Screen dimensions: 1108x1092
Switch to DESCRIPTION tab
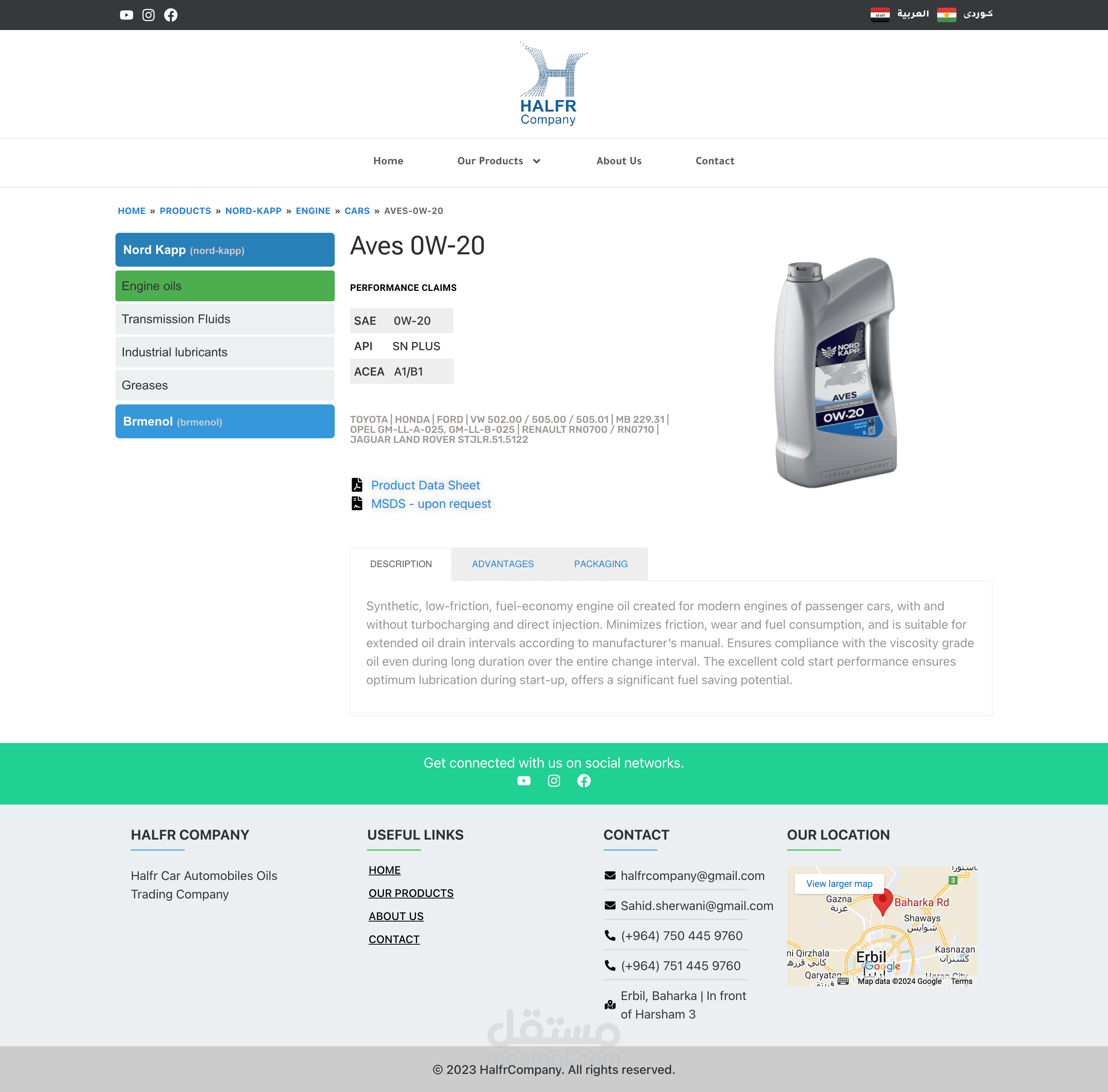401,564
